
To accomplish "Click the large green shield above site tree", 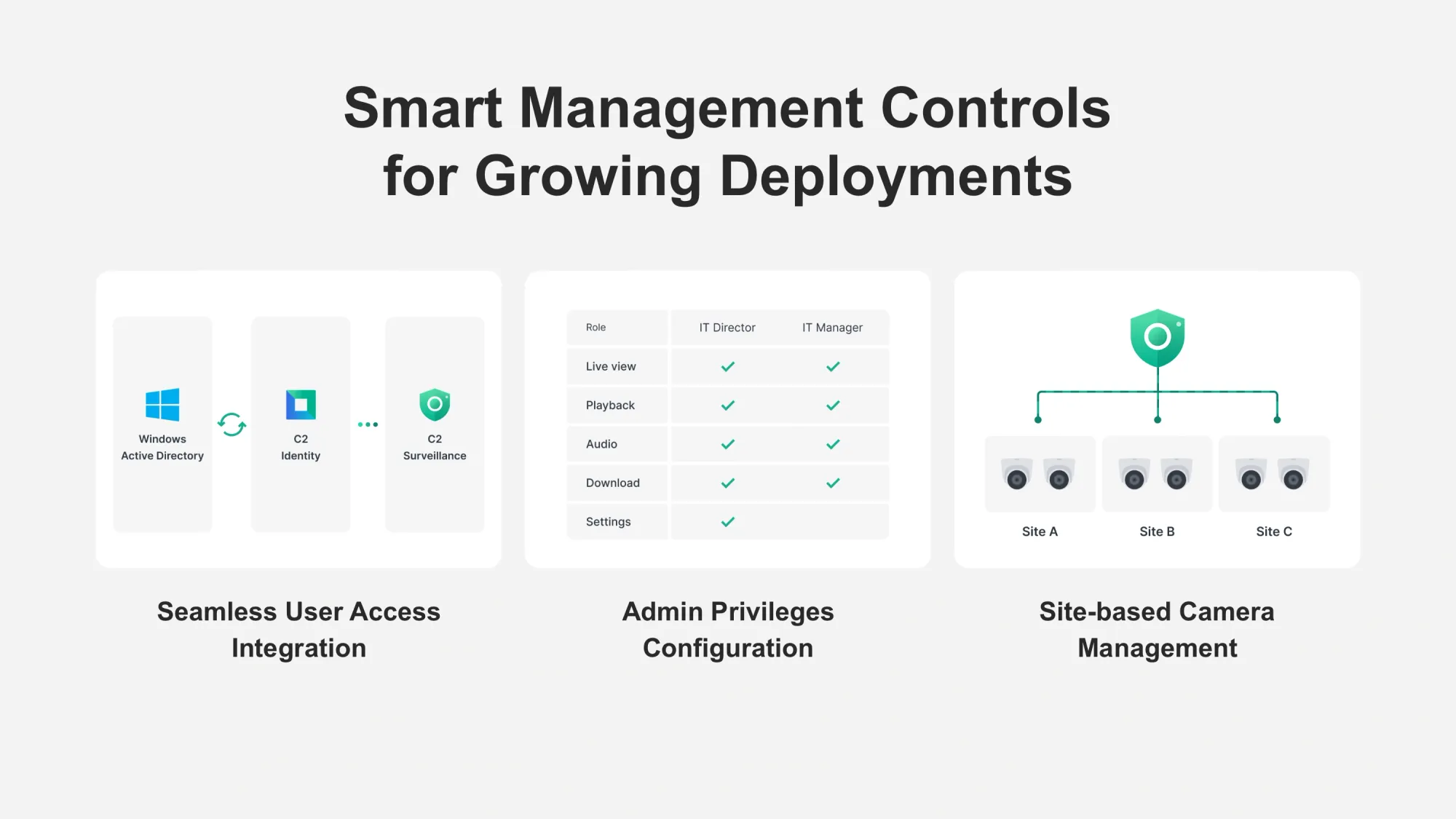I will click(x=1158, y=338).
